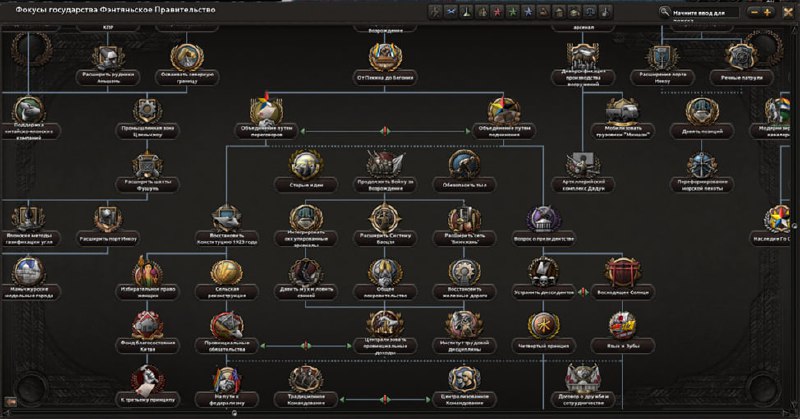The image size is (800, 419).
Task: Zoom out with the minus button
Action: (x=755, y=12)
